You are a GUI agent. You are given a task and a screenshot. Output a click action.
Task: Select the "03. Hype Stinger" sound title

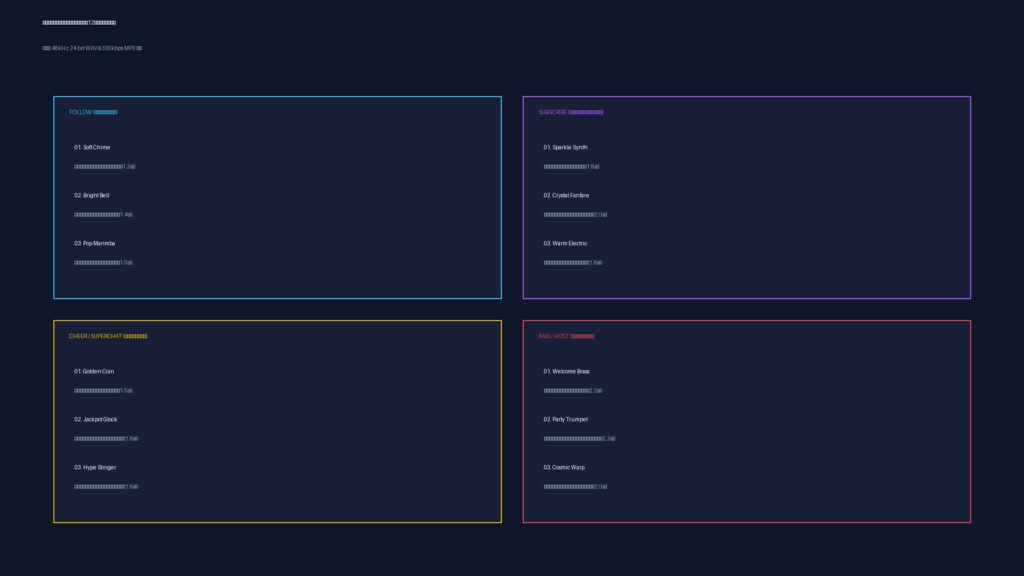coord(95,468)
